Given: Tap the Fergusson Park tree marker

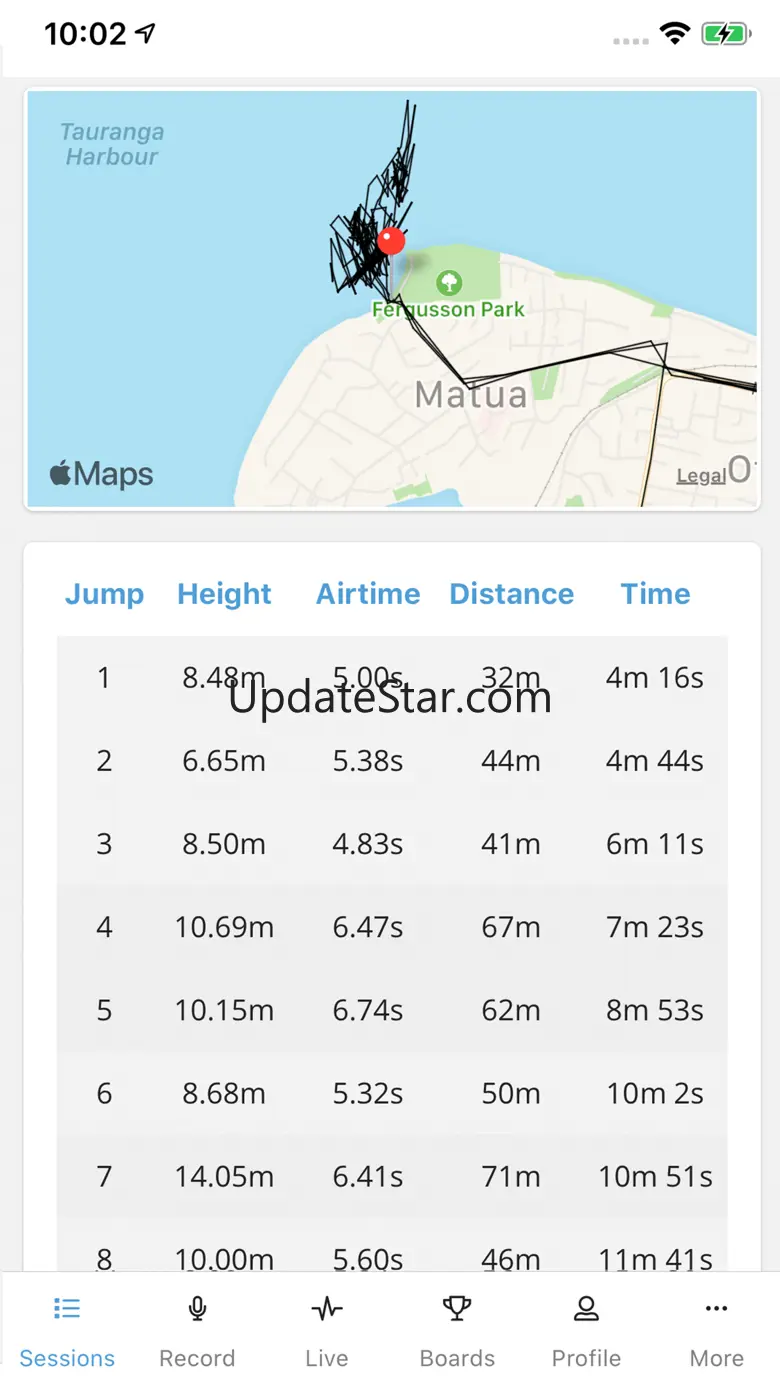Looking at the screenshot, I should 449,281.
